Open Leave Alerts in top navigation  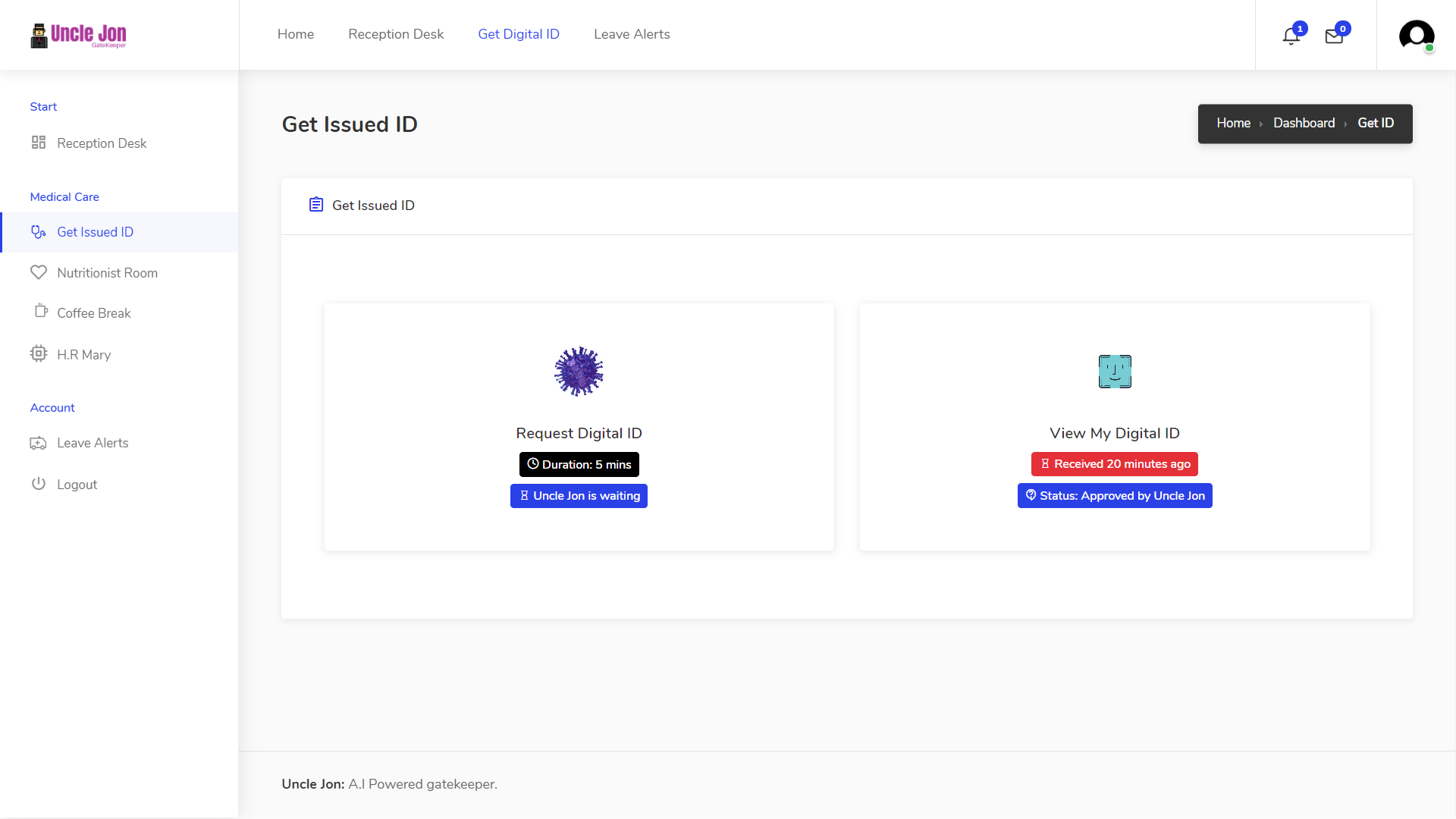tap(632, 34)
